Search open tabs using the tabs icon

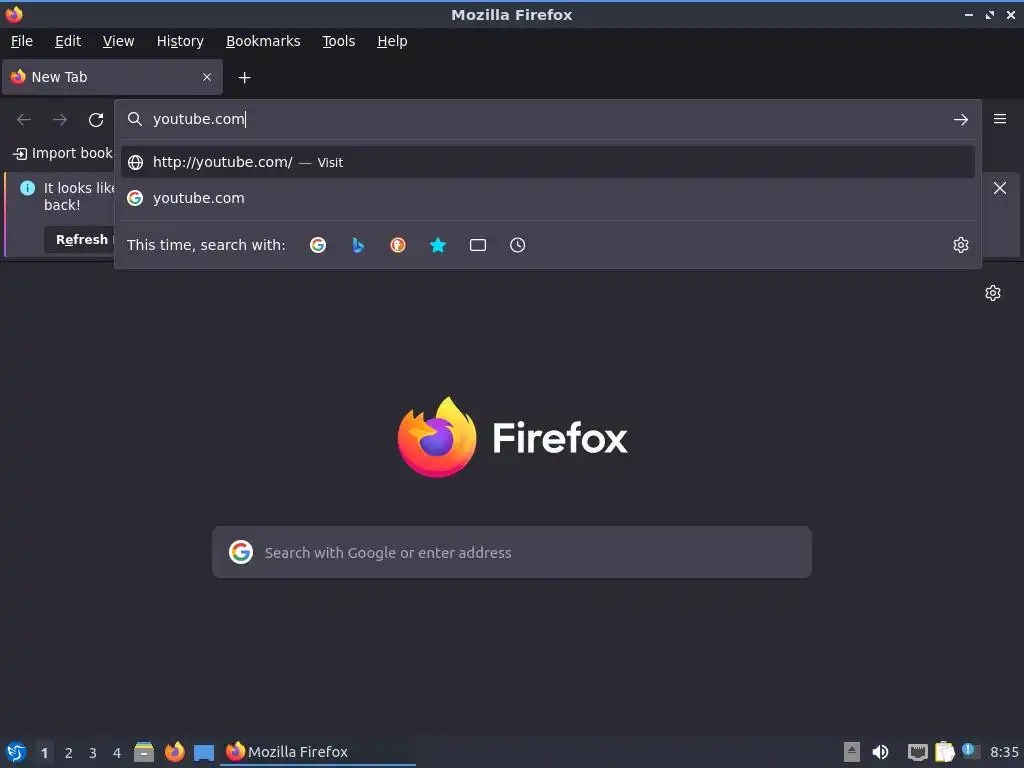478,245
